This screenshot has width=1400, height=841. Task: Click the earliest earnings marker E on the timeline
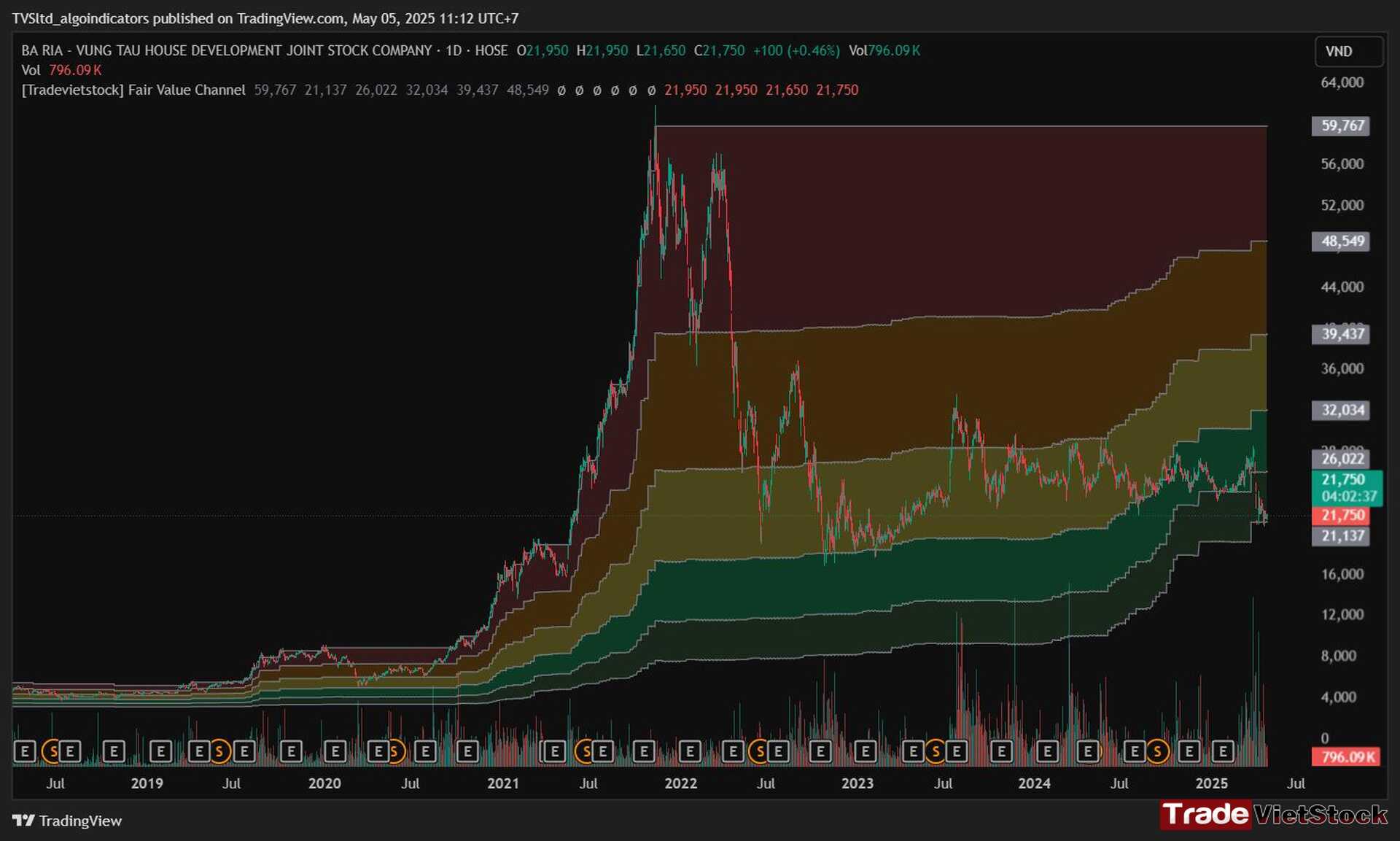click(x=25, y=751)
